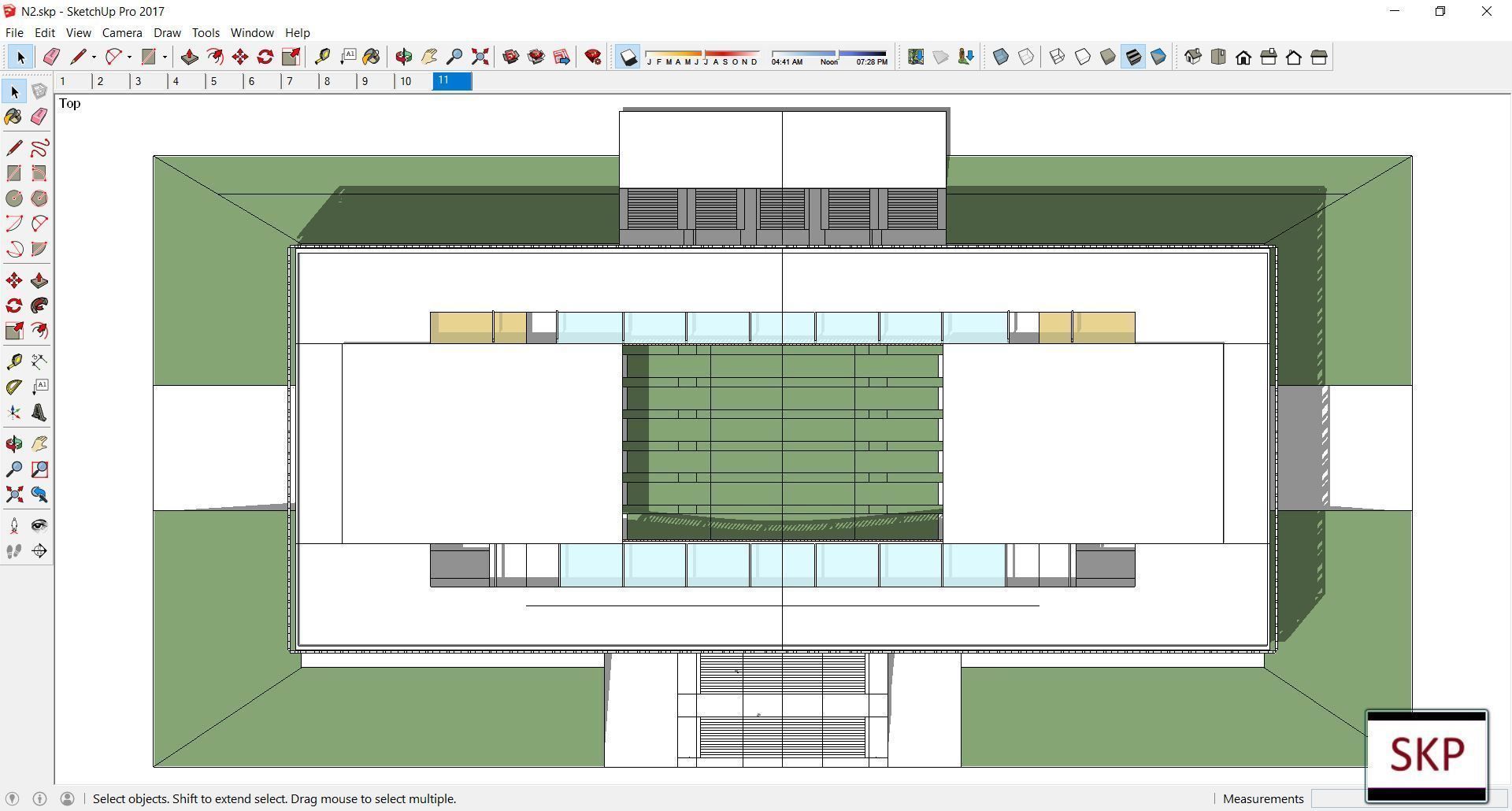Switch to scene tab 5
Image resolution: width=1512 pixels, height=811 pixels.
224,81
